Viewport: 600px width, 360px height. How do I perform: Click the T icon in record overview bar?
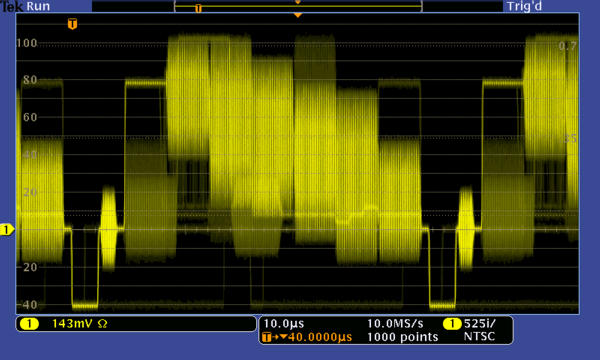tap(198, 8)
